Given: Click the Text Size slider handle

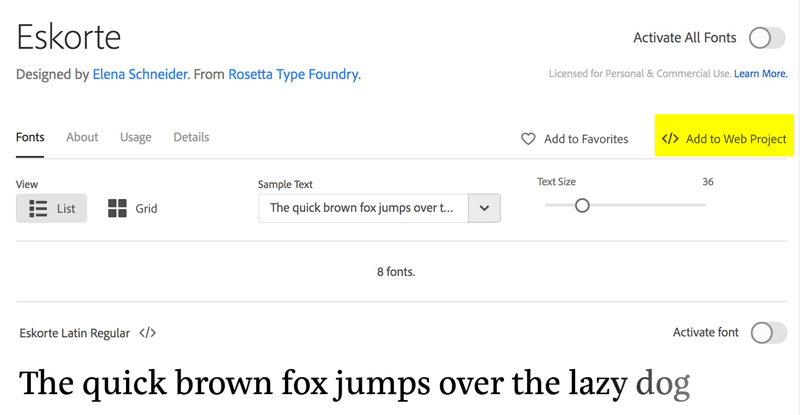Looking at the screenshot, I should pos(582,205).
